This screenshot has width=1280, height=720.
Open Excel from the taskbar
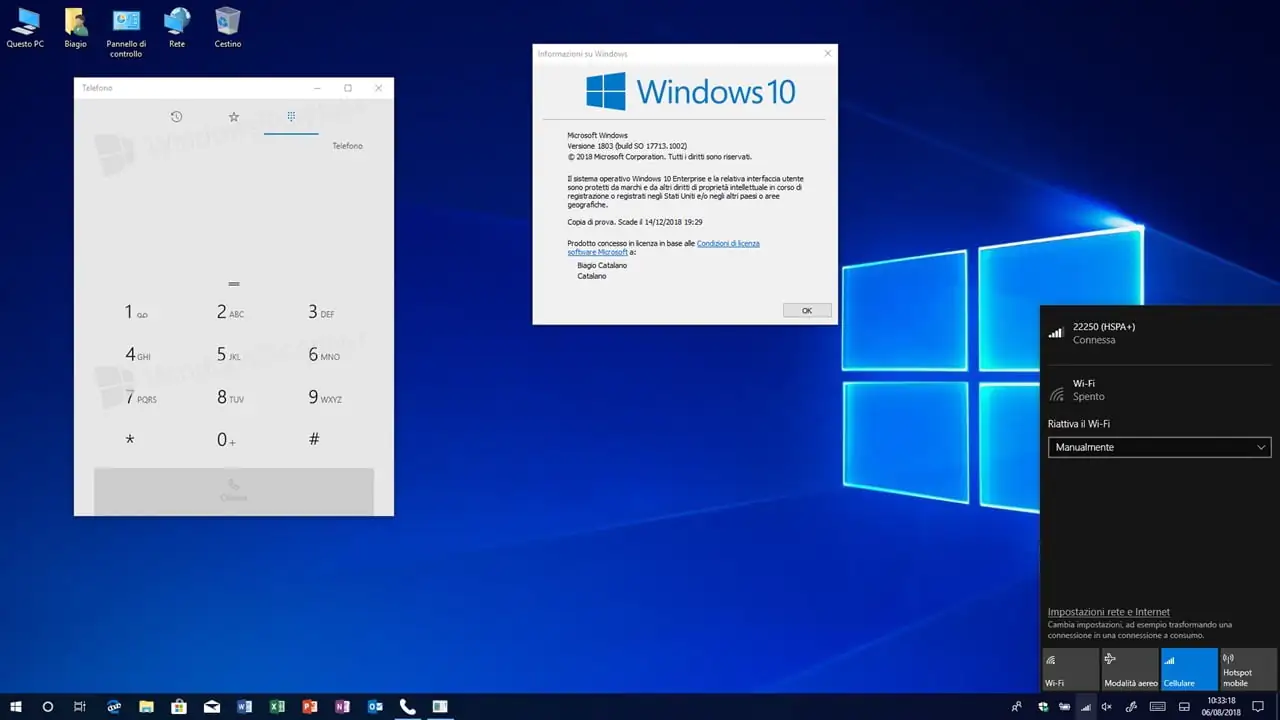point(277,707)
